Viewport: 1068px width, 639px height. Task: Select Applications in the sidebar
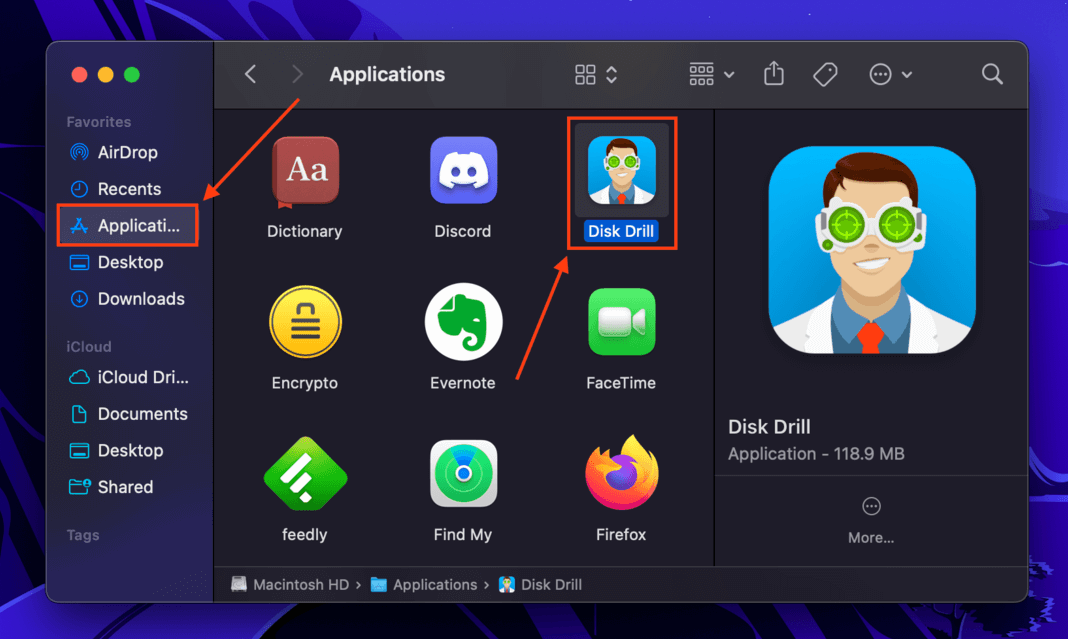128,225
